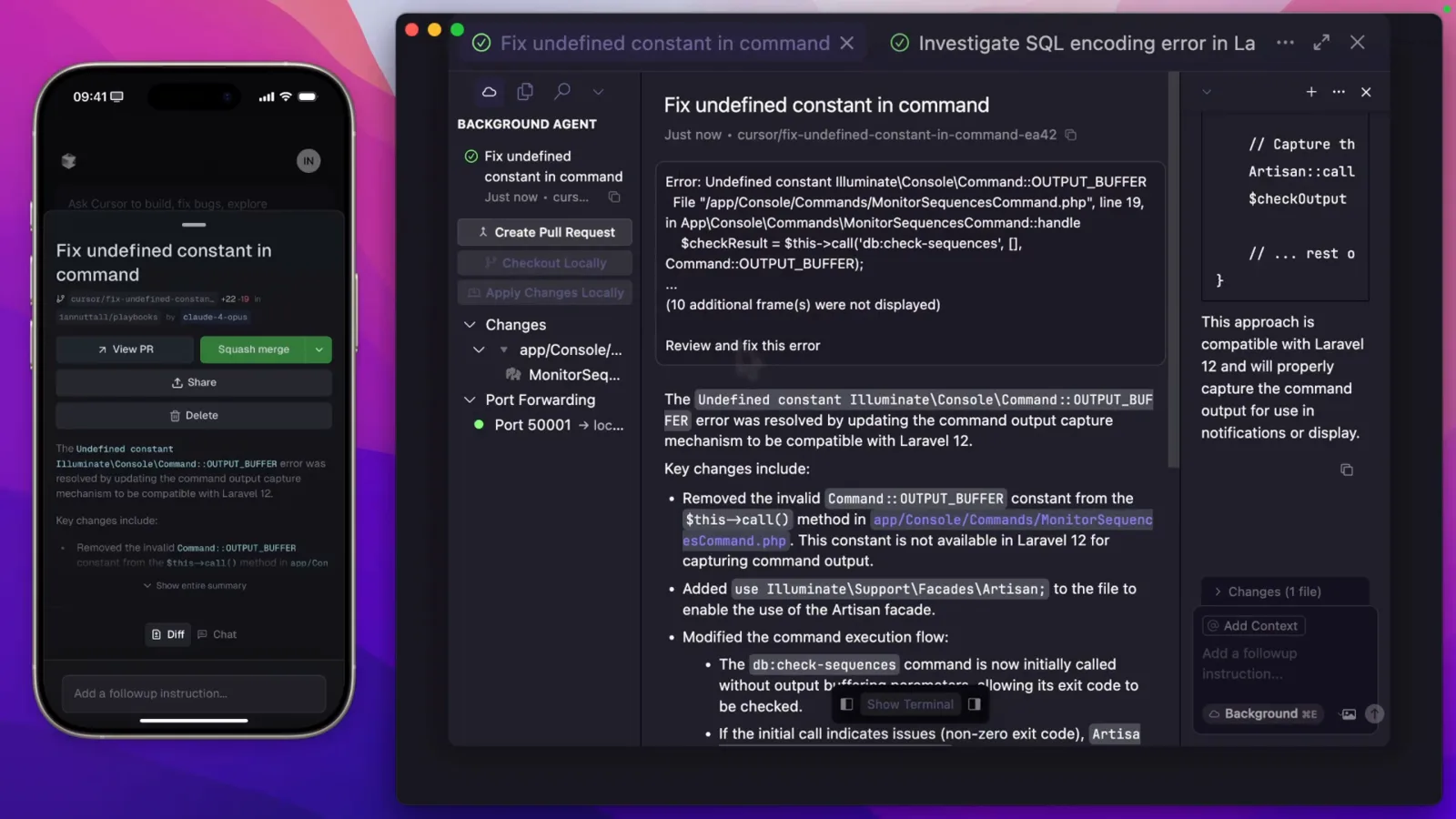Focus the Add a followup instruction field in chat panel
This screenshot has width=1456, height=819.
[x=1285, y=663]
